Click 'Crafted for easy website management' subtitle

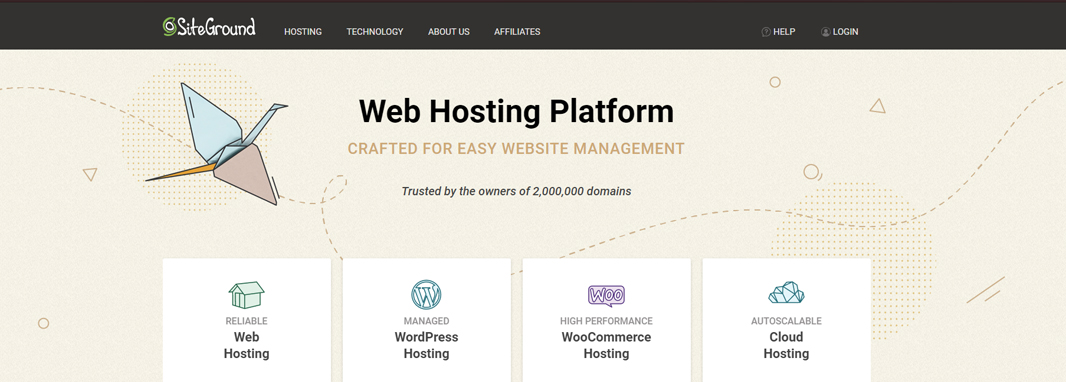(516, 148)
